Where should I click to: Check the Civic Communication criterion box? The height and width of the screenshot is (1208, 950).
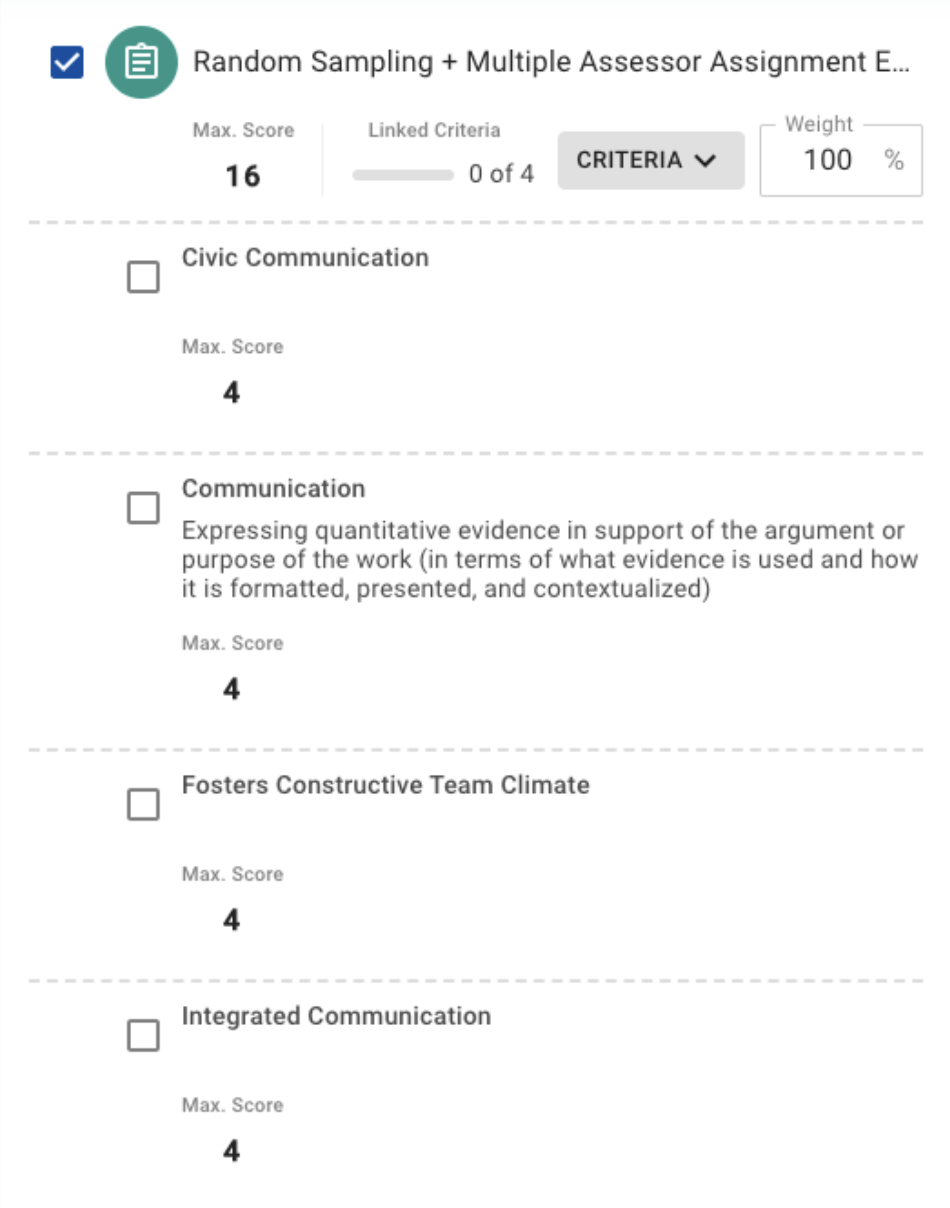tap(143, 277)
